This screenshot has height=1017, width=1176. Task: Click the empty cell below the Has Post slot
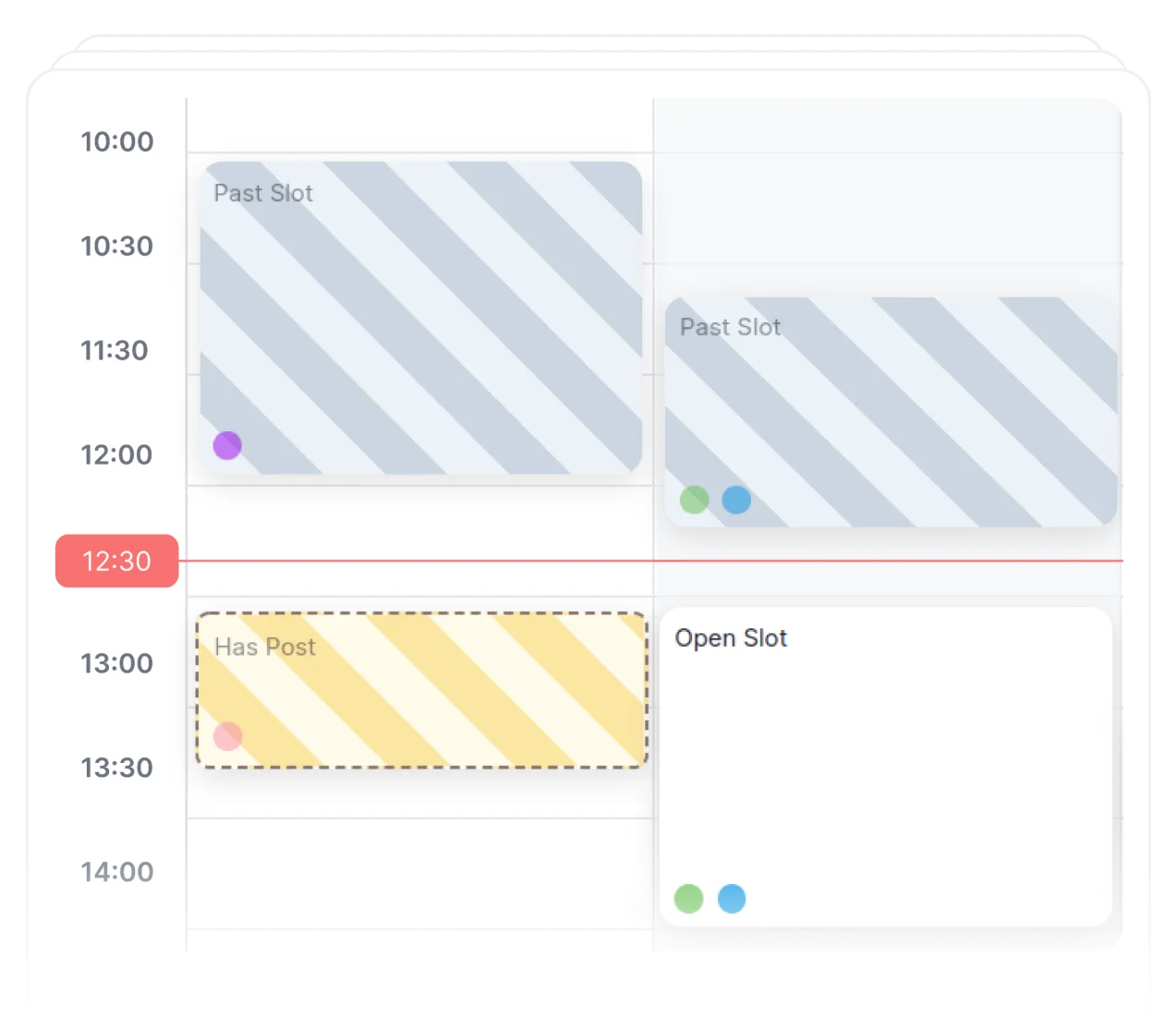[x=420, y=873]
